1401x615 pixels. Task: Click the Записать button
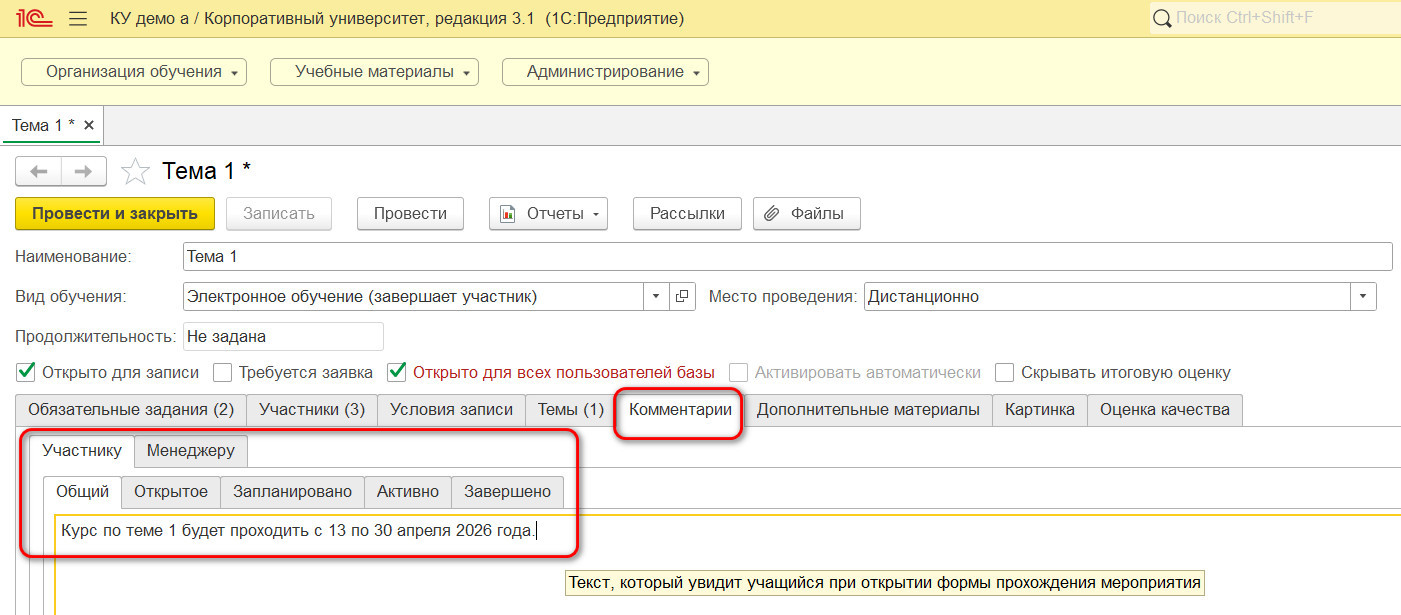(x=278, y=213)
